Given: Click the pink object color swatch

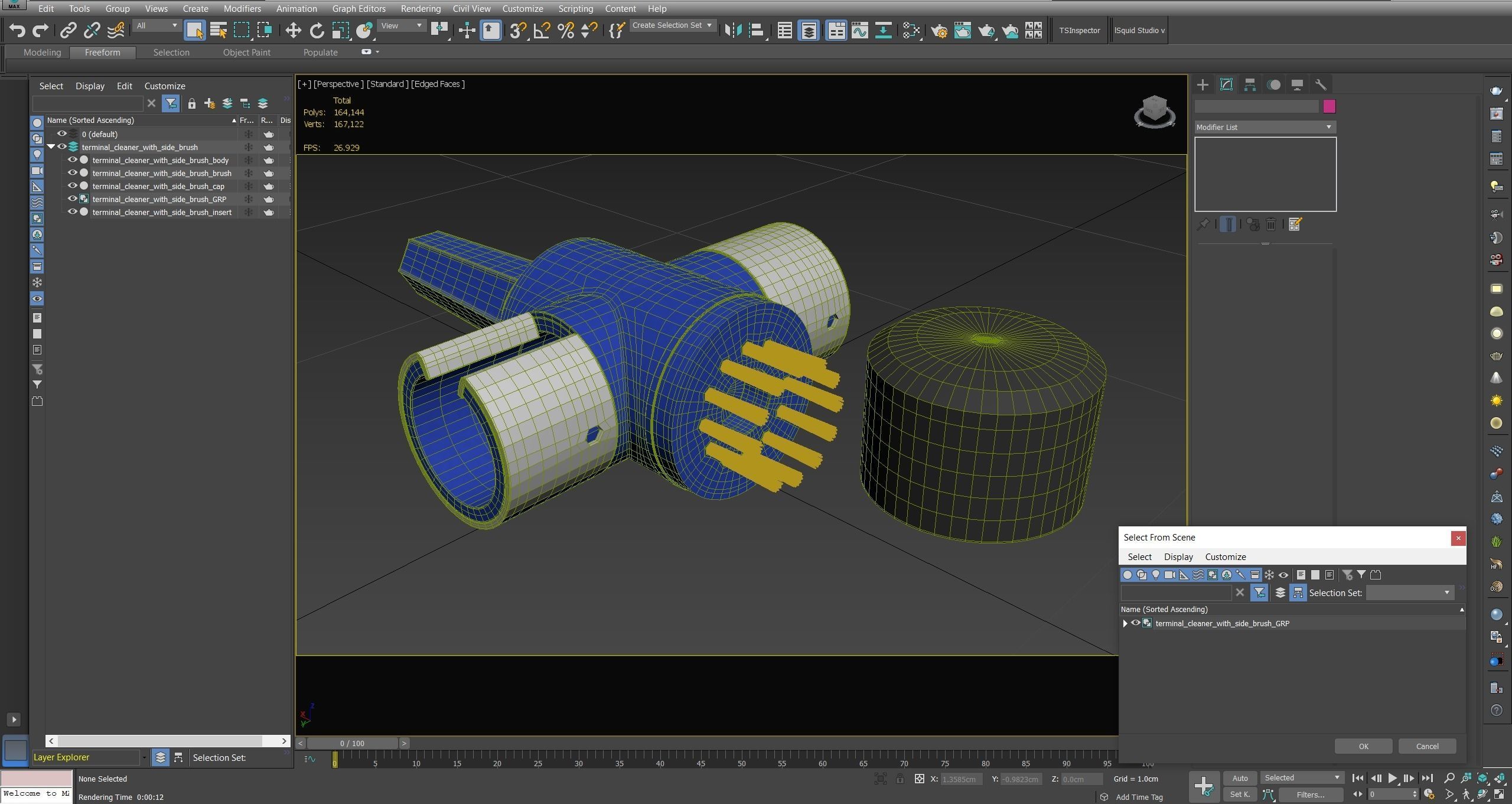Looking at the screenshot, I should tap(1329, 106).
